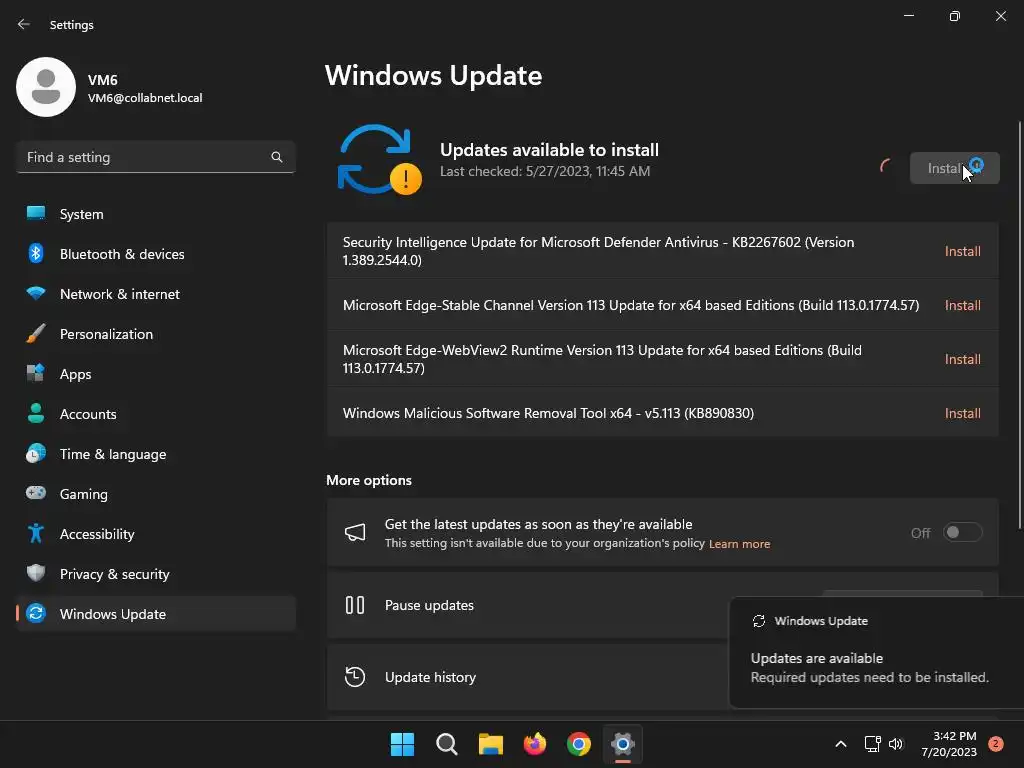
Task: Install Edge-Stable Channel Version 113 update
Action: [963, 305]
